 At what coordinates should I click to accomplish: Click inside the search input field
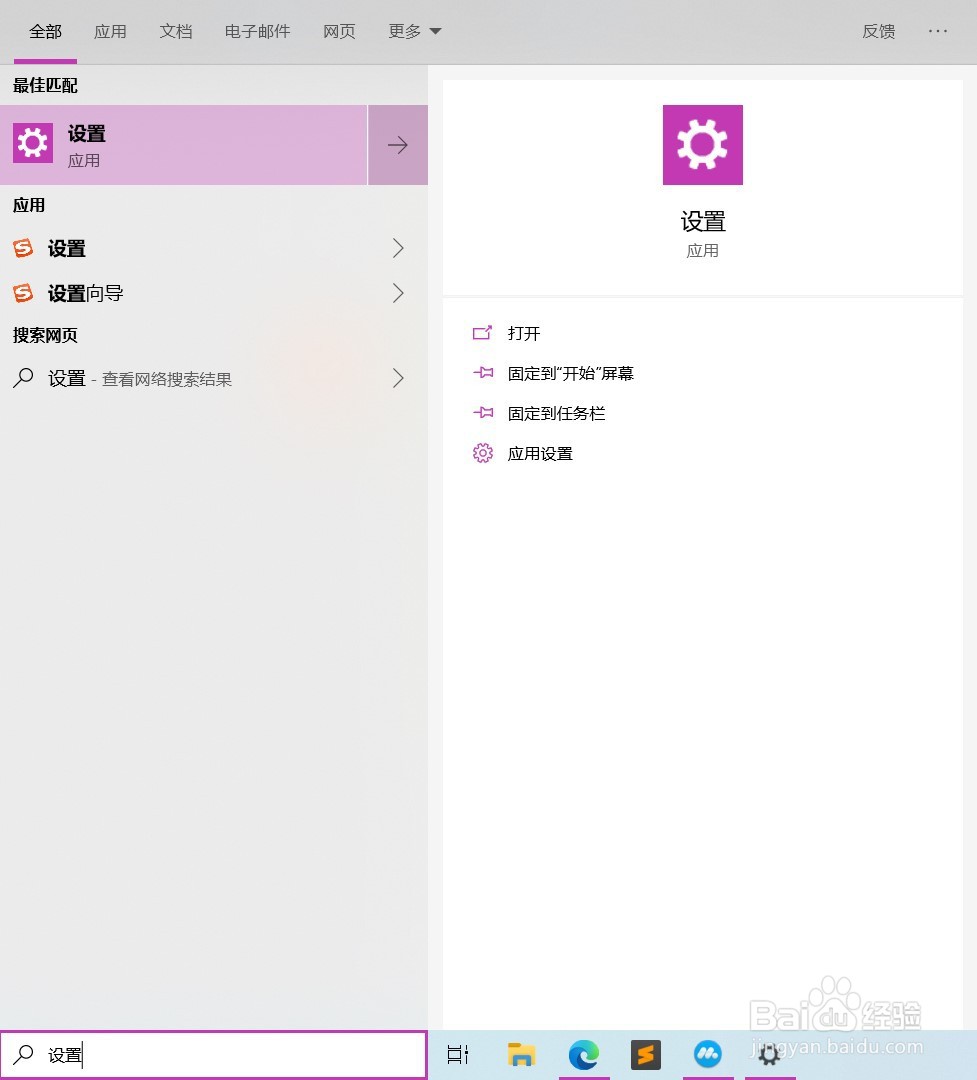tap(200, 1054)
